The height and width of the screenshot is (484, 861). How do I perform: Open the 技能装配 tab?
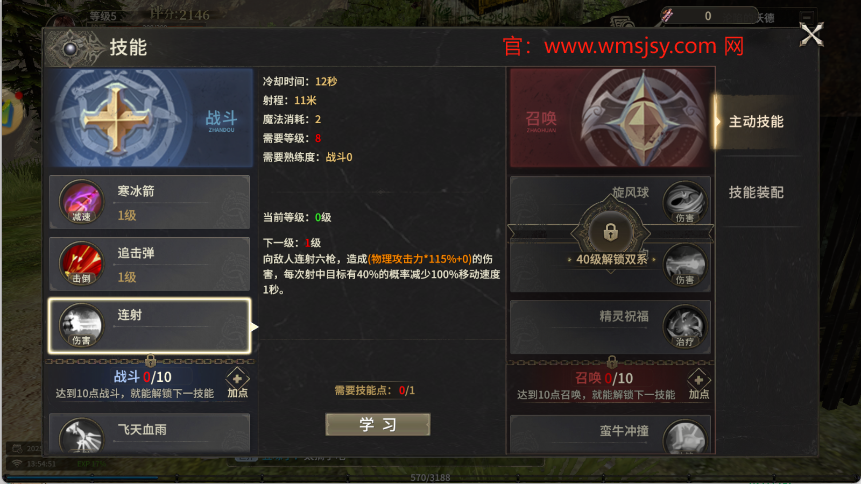pyautogui.click(x=756, y=192)
